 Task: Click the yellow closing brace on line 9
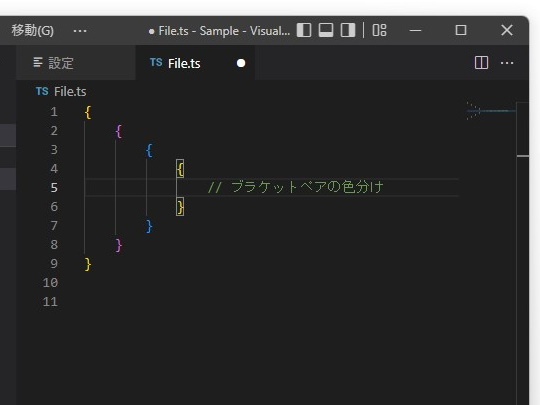pyautogui.click(x=88, y=264)
